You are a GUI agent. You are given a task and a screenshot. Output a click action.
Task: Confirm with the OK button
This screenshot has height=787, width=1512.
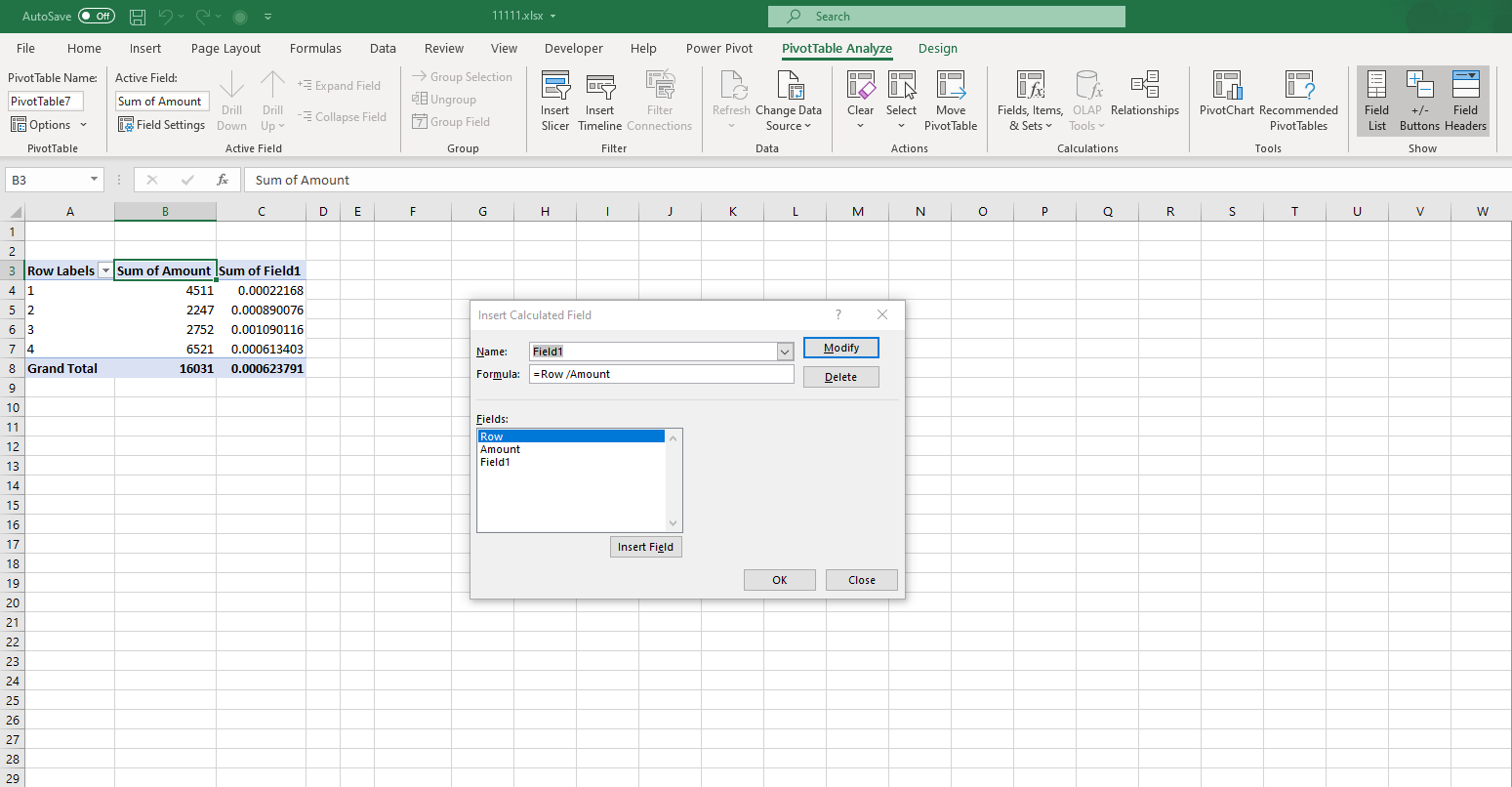779,580
